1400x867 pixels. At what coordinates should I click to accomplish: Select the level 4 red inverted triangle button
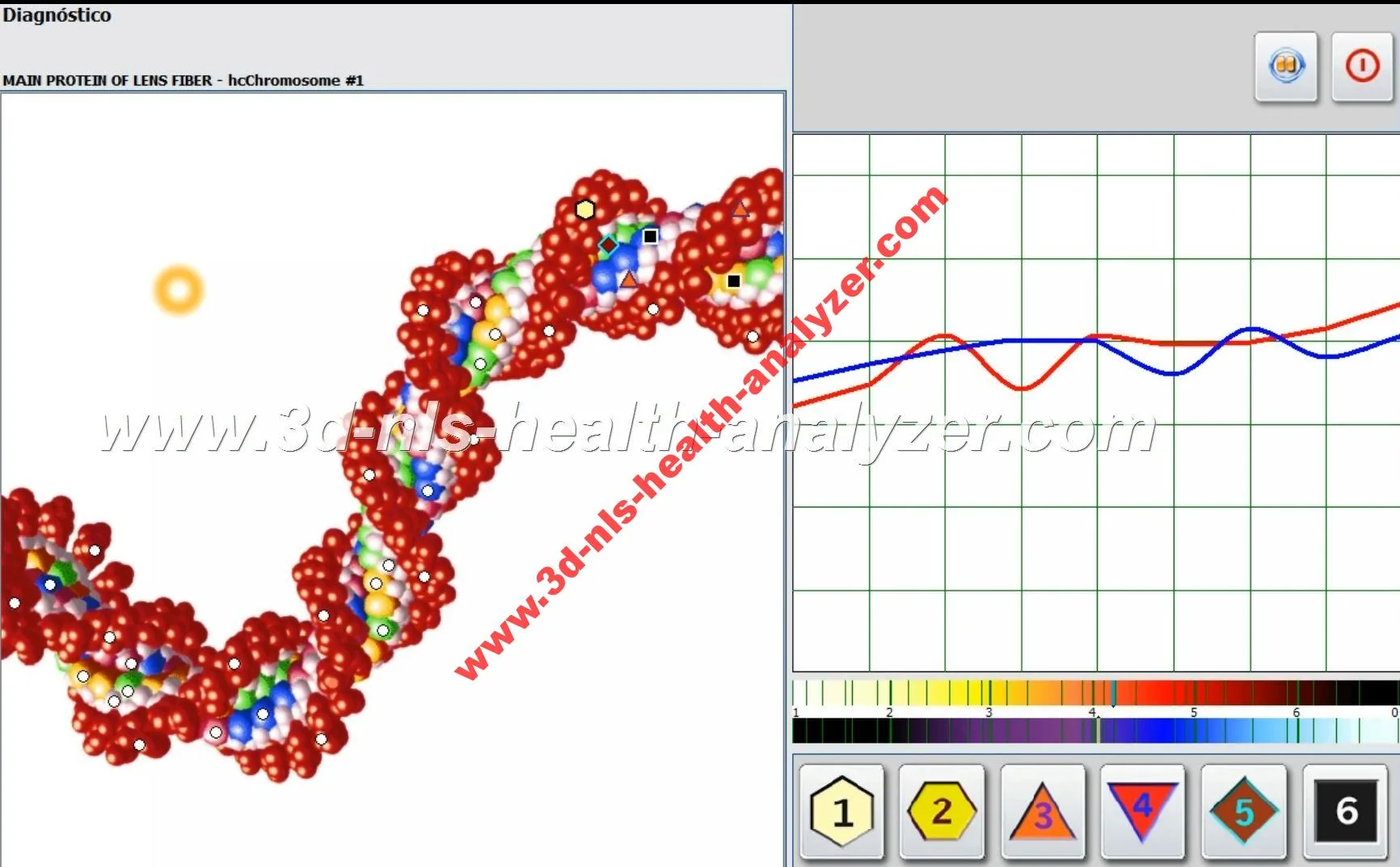1143,810
